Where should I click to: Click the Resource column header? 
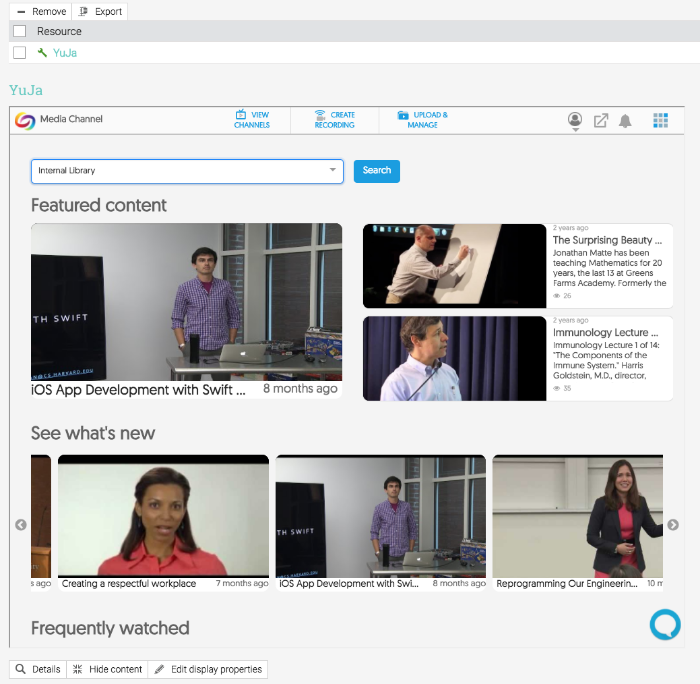59,31
